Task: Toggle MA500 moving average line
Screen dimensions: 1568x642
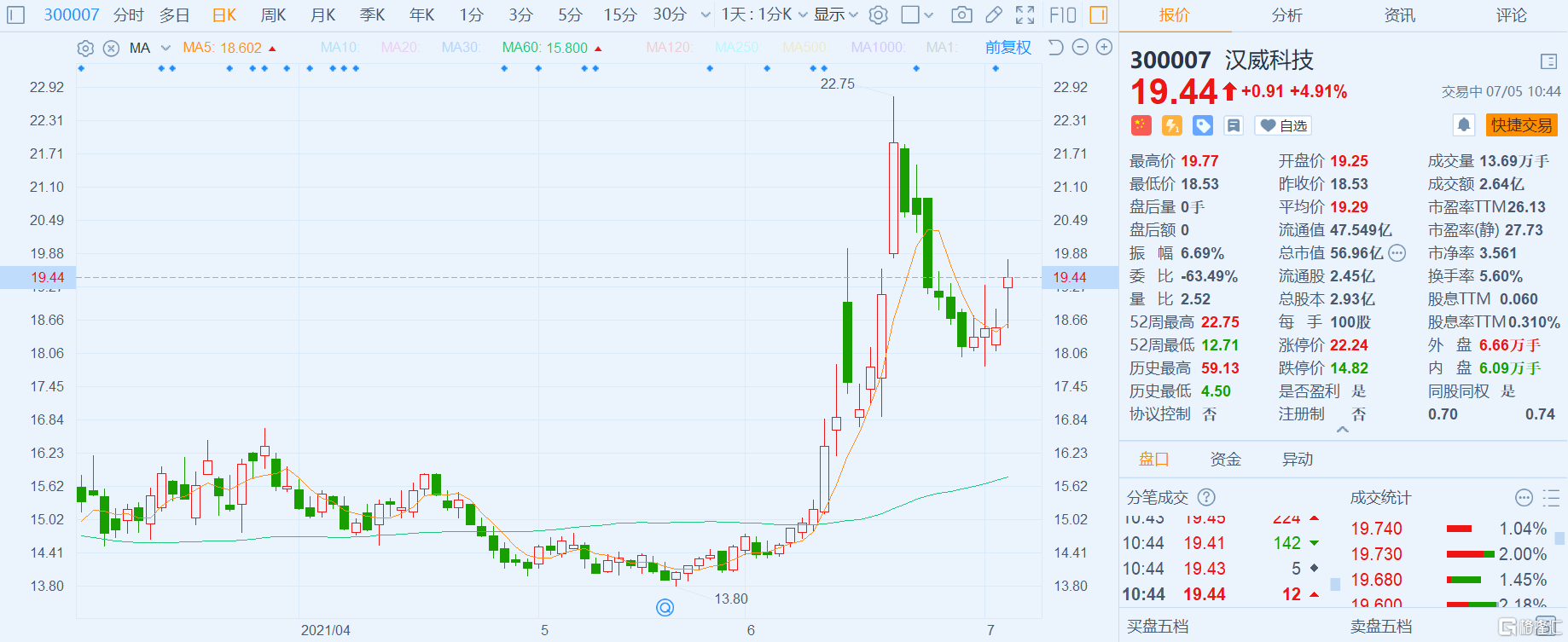Action: pyautogui.click(x=804, y=48)
